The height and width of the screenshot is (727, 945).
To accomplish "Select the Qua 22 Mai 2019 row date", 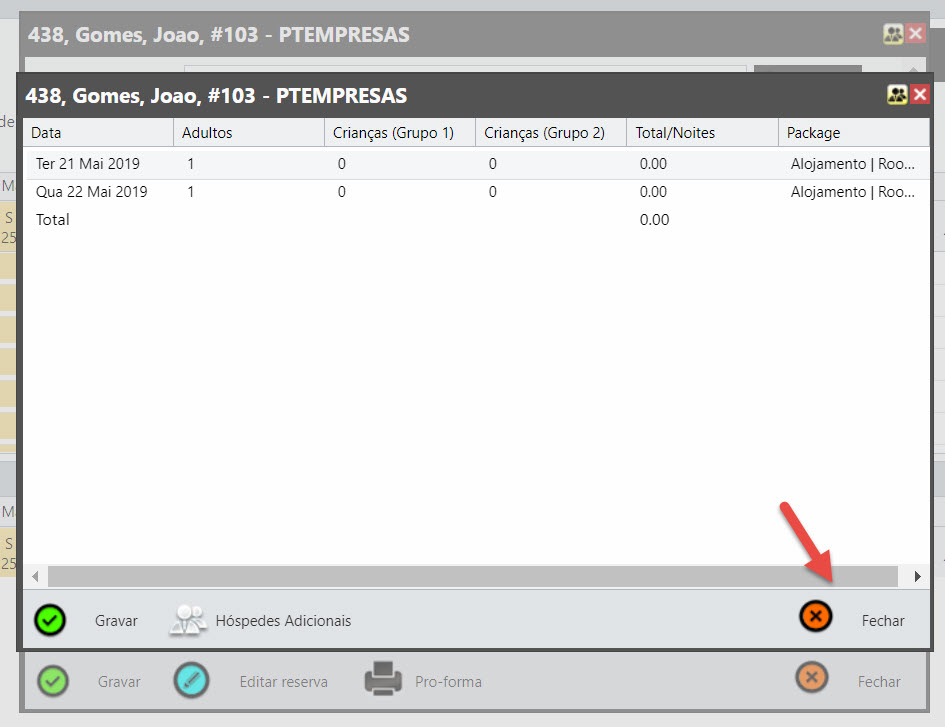I will click(x=92, y=192).
